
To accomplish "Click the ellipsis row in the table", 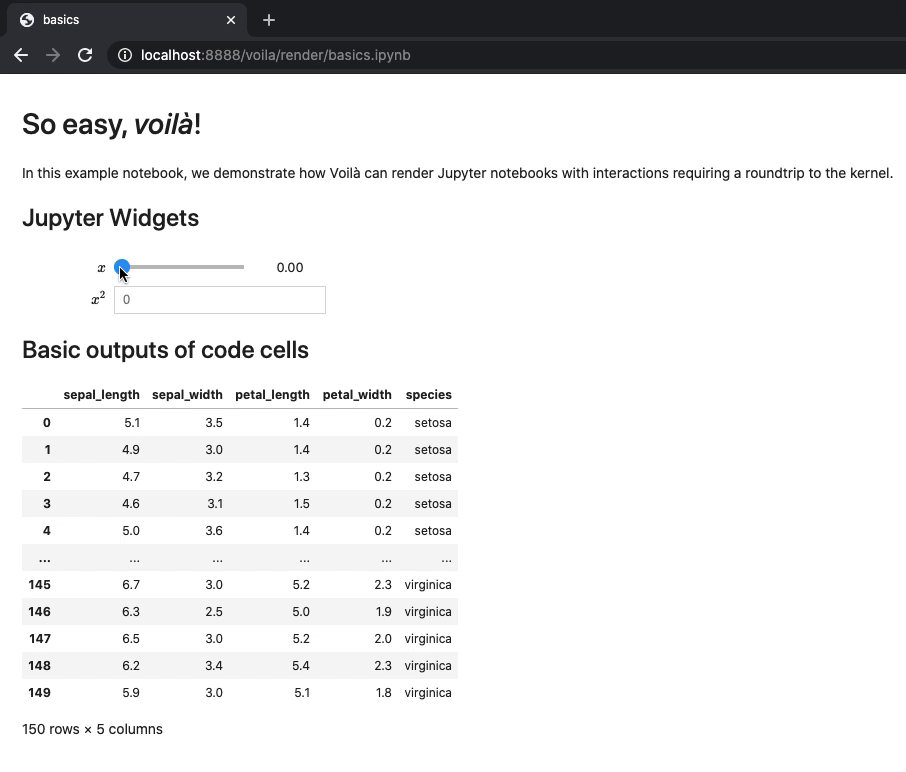I will [42, 557].
